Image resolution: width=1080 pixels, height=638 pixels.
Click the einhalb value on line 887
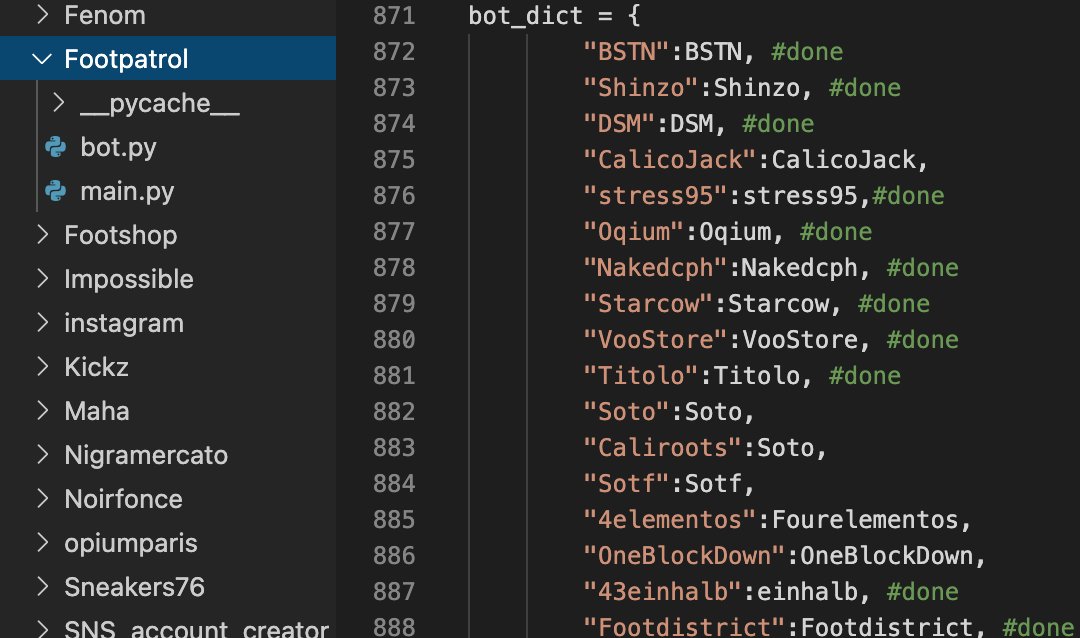[x=807, y=591]
